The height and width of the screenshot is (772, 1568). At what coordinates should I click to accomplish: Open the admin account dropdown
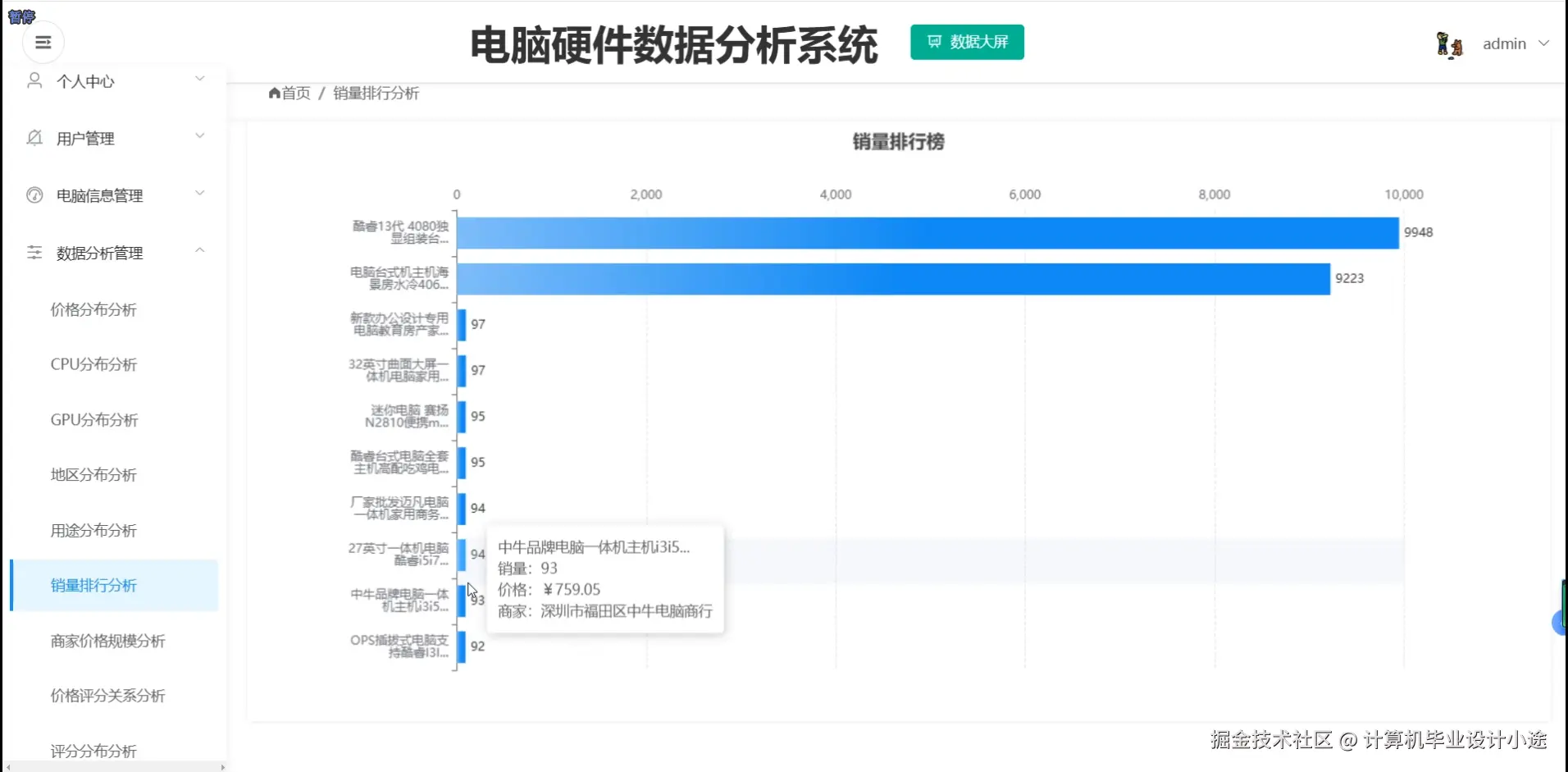point(1515,43)
